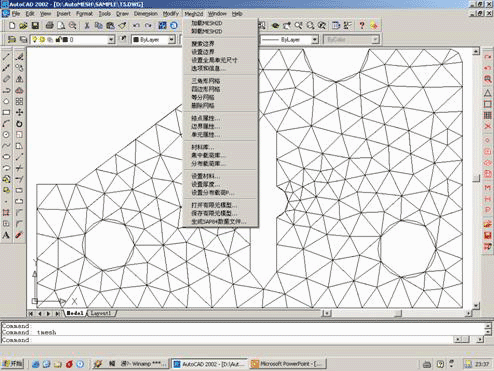The width and height of the screenshot is (494, 371).
Task: Open the ByColor plot style dropdown
Action: coord(375,40)
